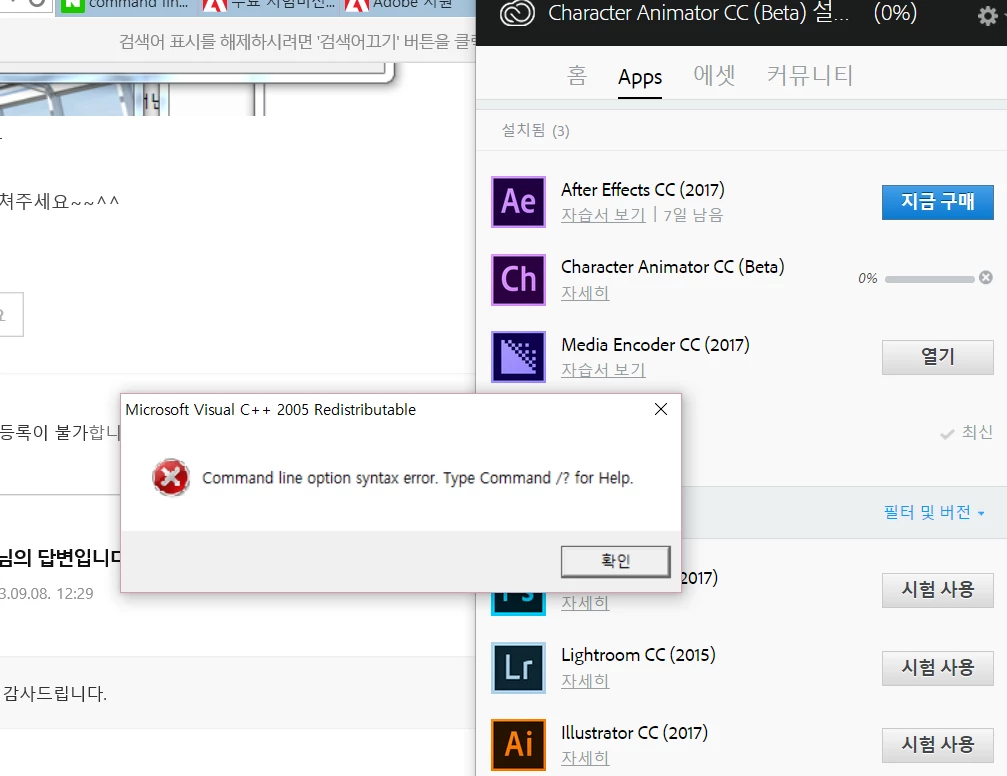The image size is (1007, 776).
Task: Click the After Effects CC app icon
Action: coord(518,202)
